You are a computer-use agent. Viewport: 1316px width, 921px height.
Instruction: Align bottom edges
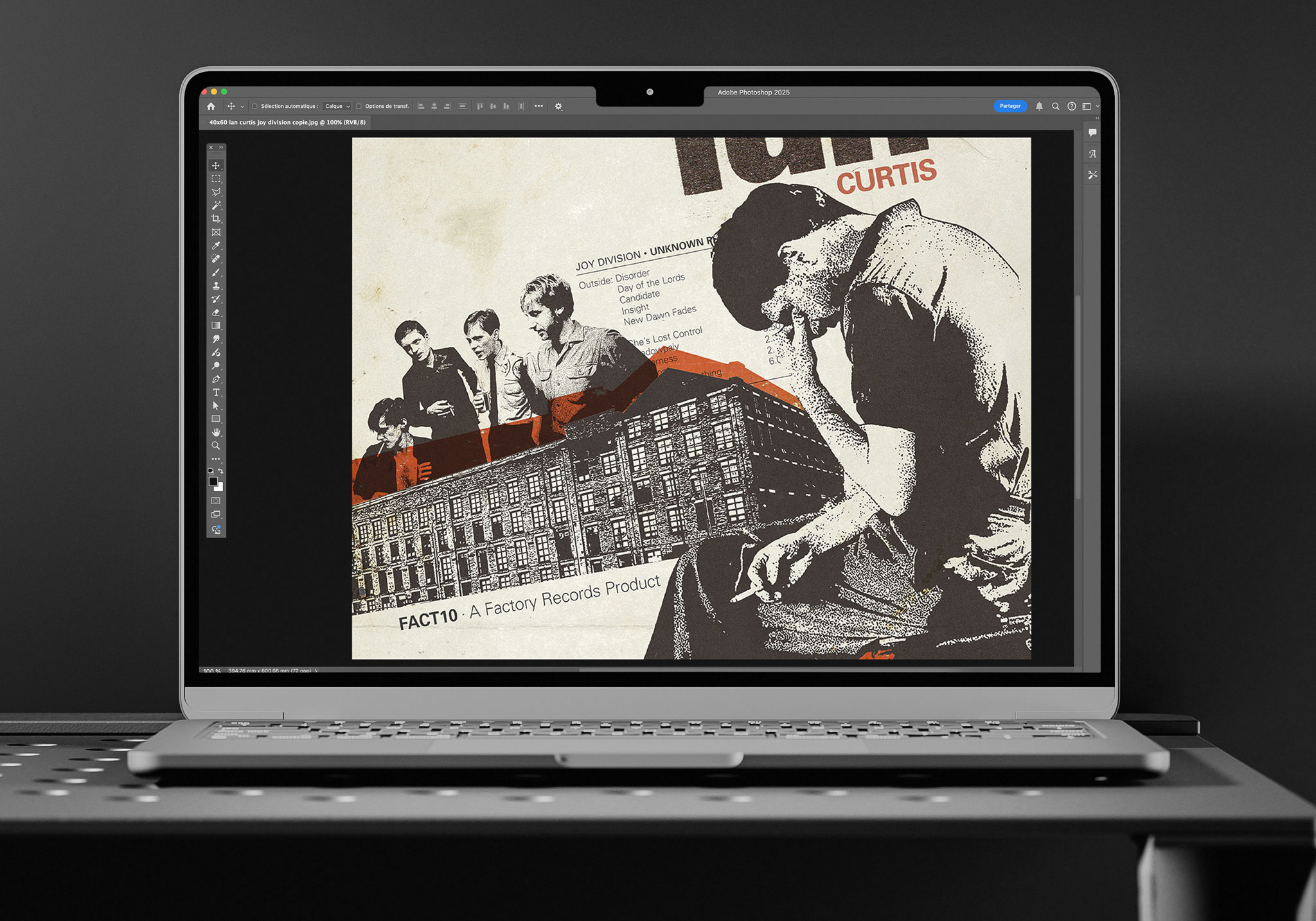[x=506, y=107]
